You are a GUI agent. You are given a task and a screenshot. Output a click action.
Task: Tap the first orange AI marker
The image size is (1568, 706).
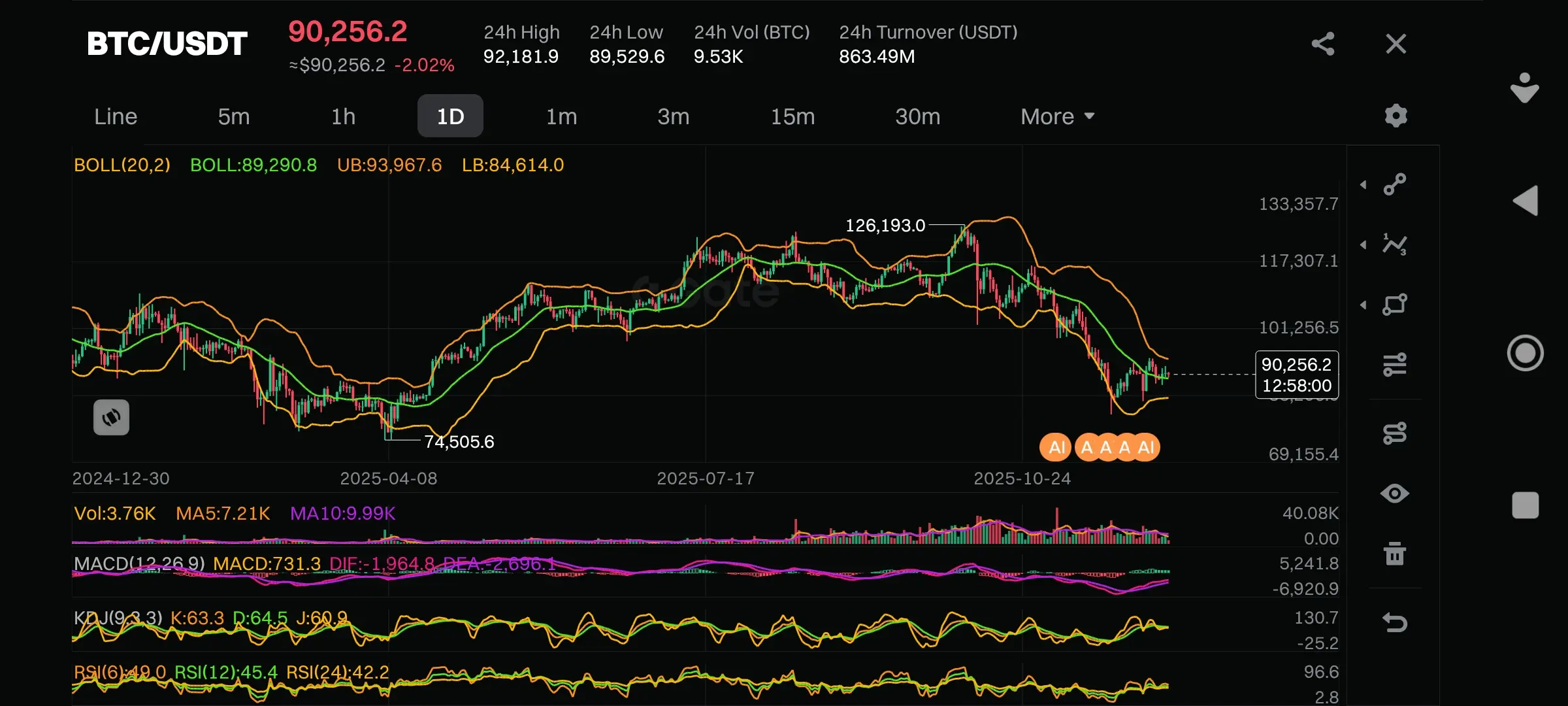[1055, 448]
